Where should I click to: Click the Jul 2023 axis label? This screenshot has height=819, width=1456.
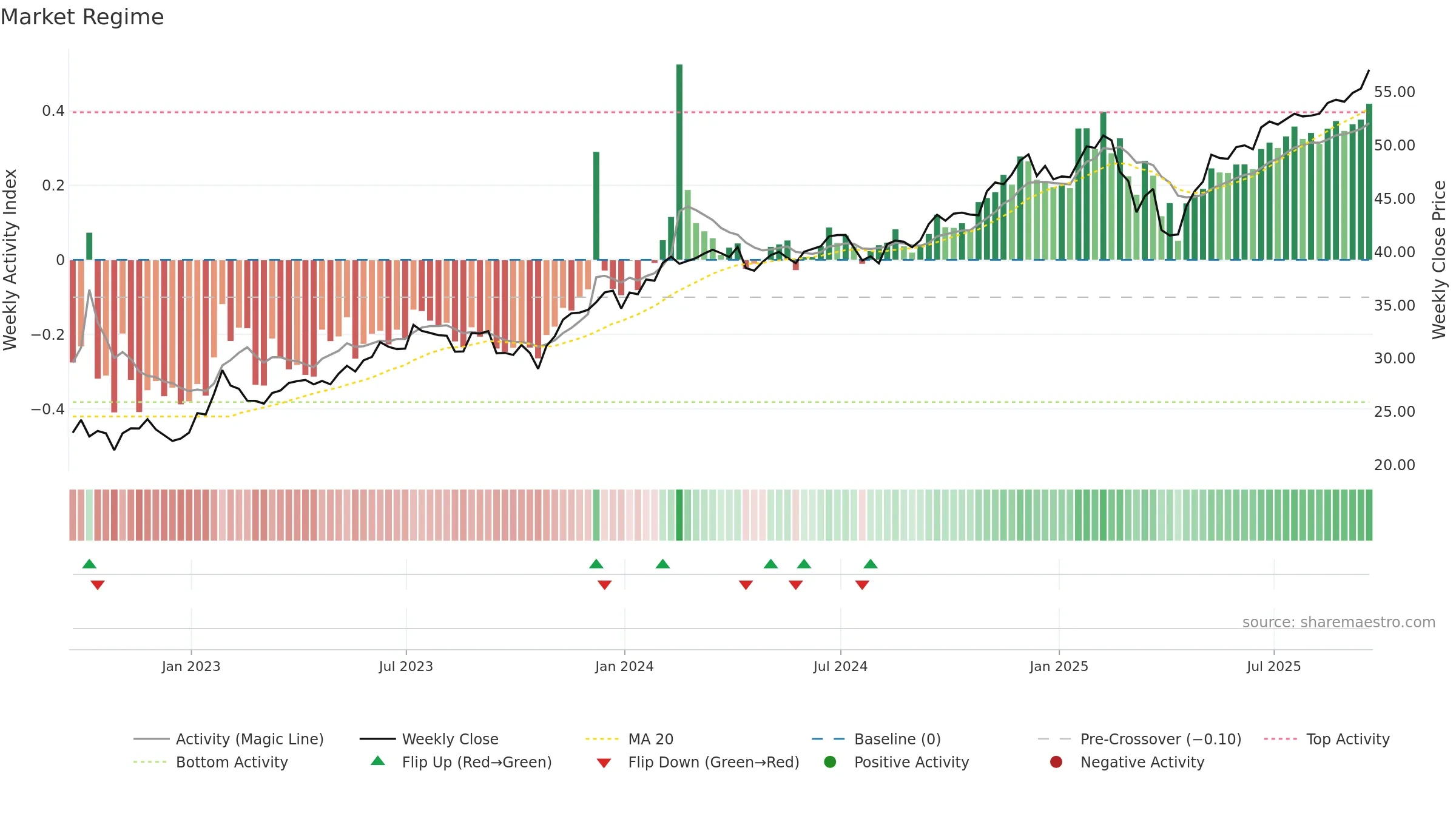click(406, 666)
